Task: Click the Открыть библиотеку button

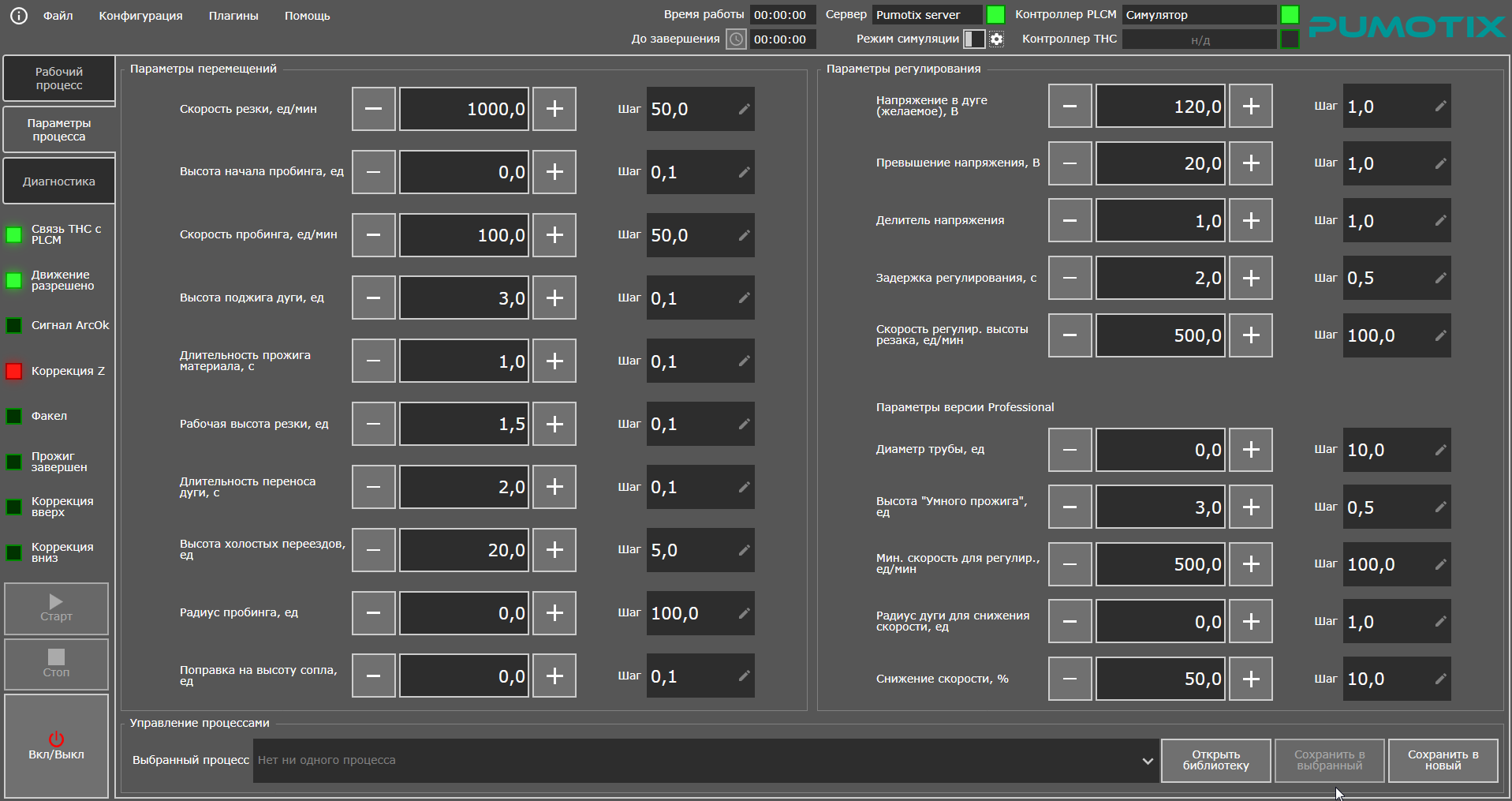Action: (x=1215, y=761)
